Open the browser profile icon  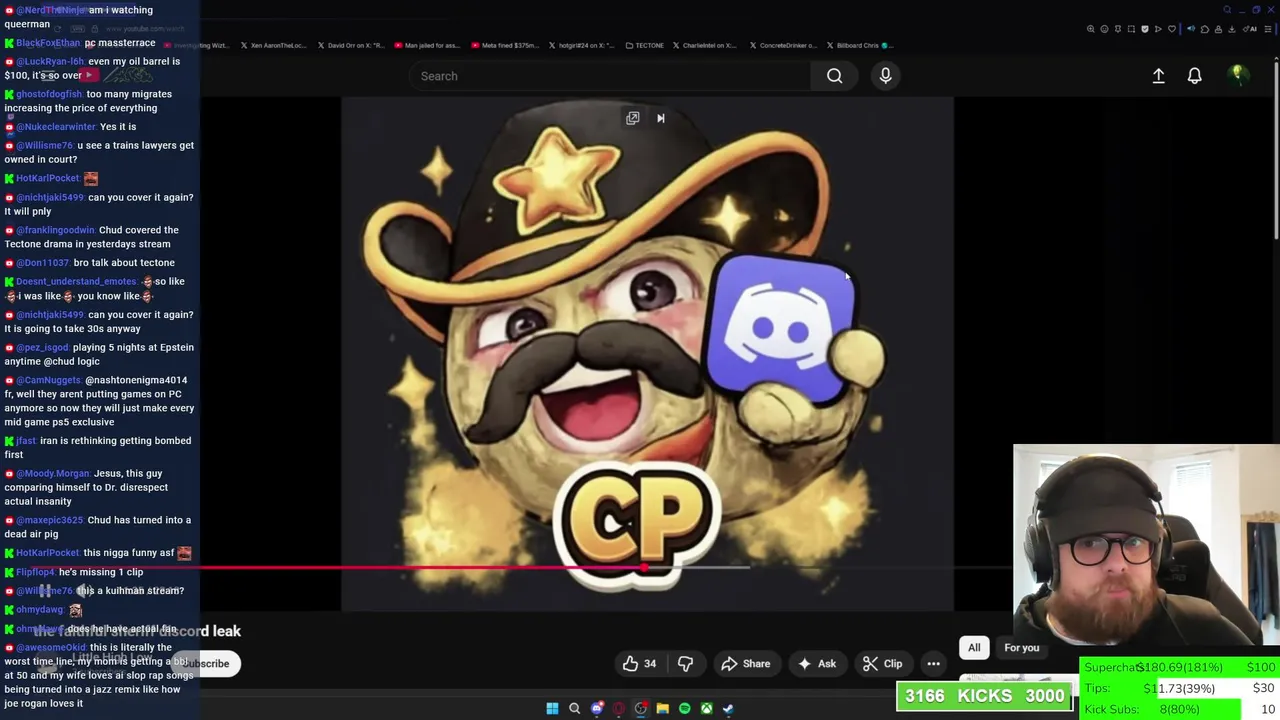tap(1218, 29)
